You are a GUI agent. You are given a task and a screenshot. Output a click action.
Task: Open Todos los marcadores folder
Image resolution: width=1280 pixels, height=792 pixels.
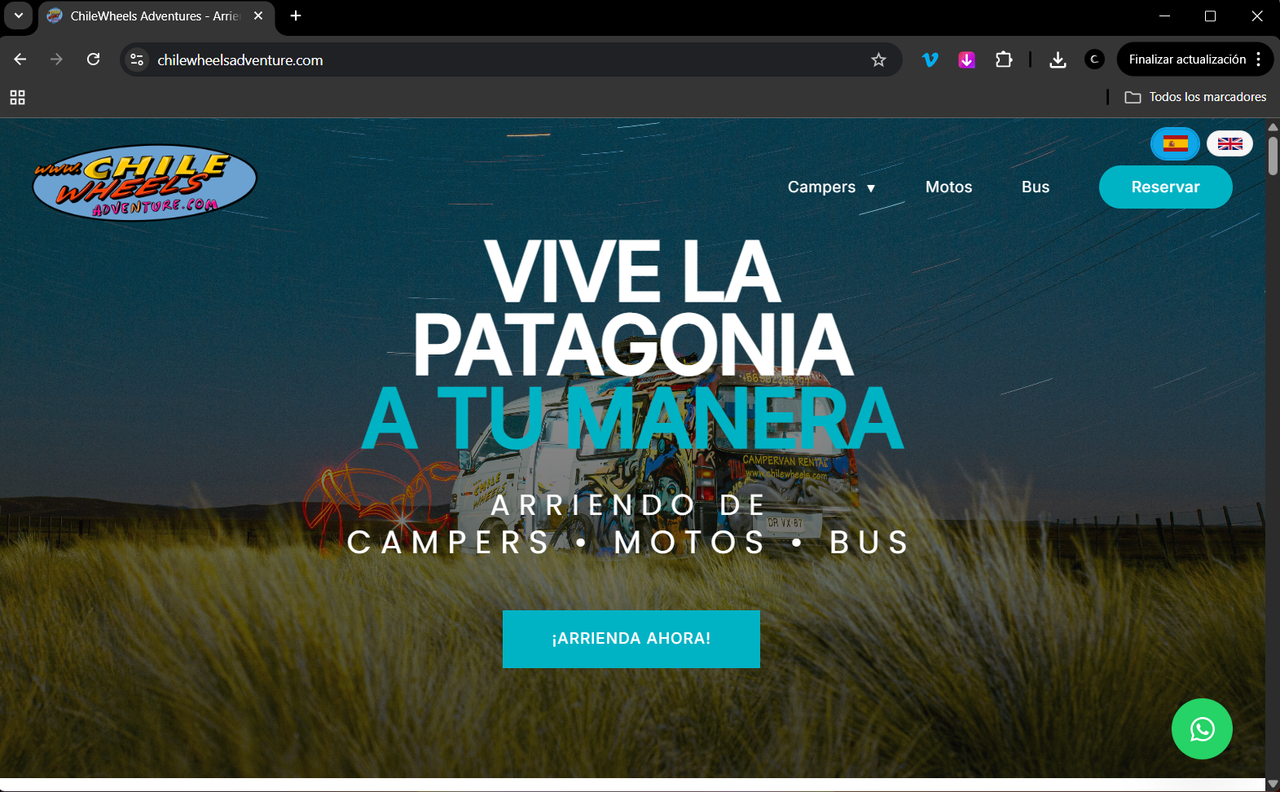[x=1196, y=97]
